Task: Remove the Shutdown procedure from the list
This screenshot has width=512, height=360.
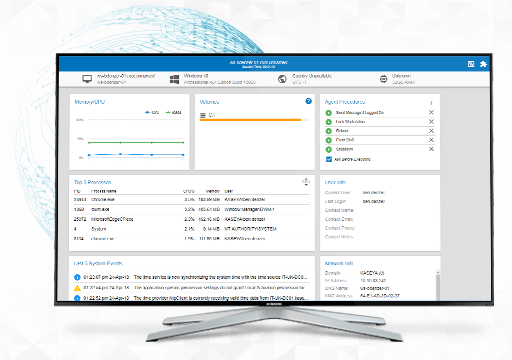Action: (431, 149)
